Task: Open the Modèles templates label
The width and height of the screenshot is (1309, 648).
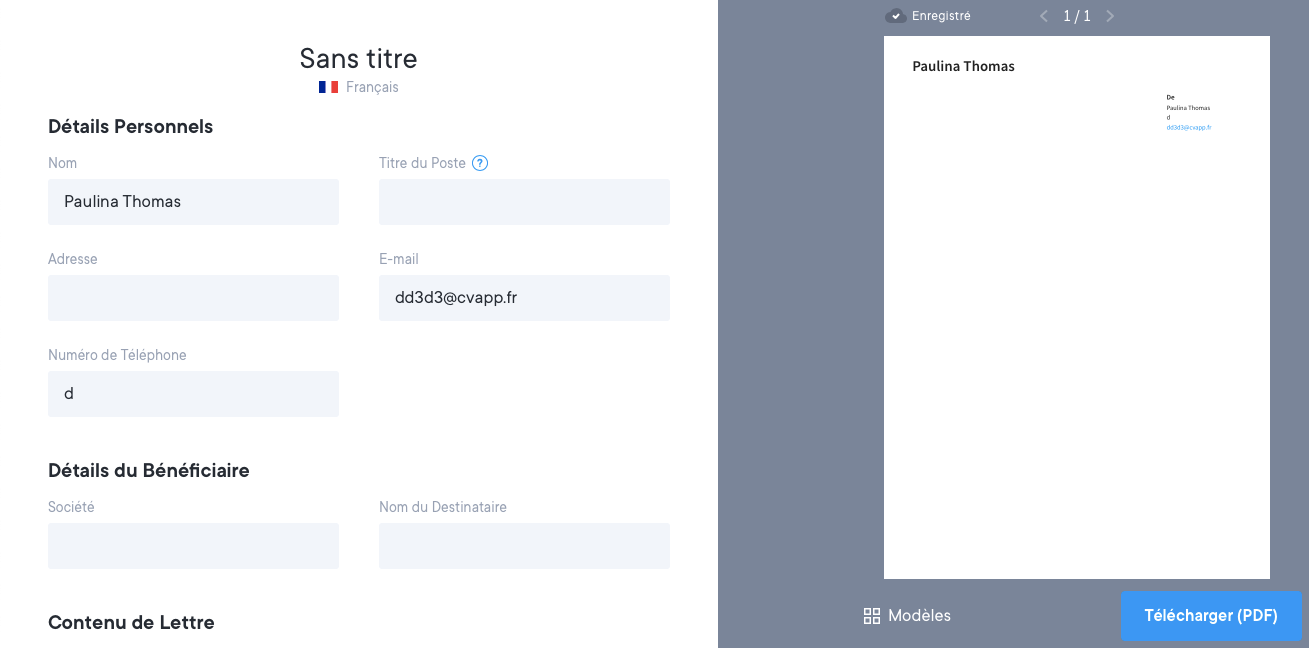Action: coord(919,616)
